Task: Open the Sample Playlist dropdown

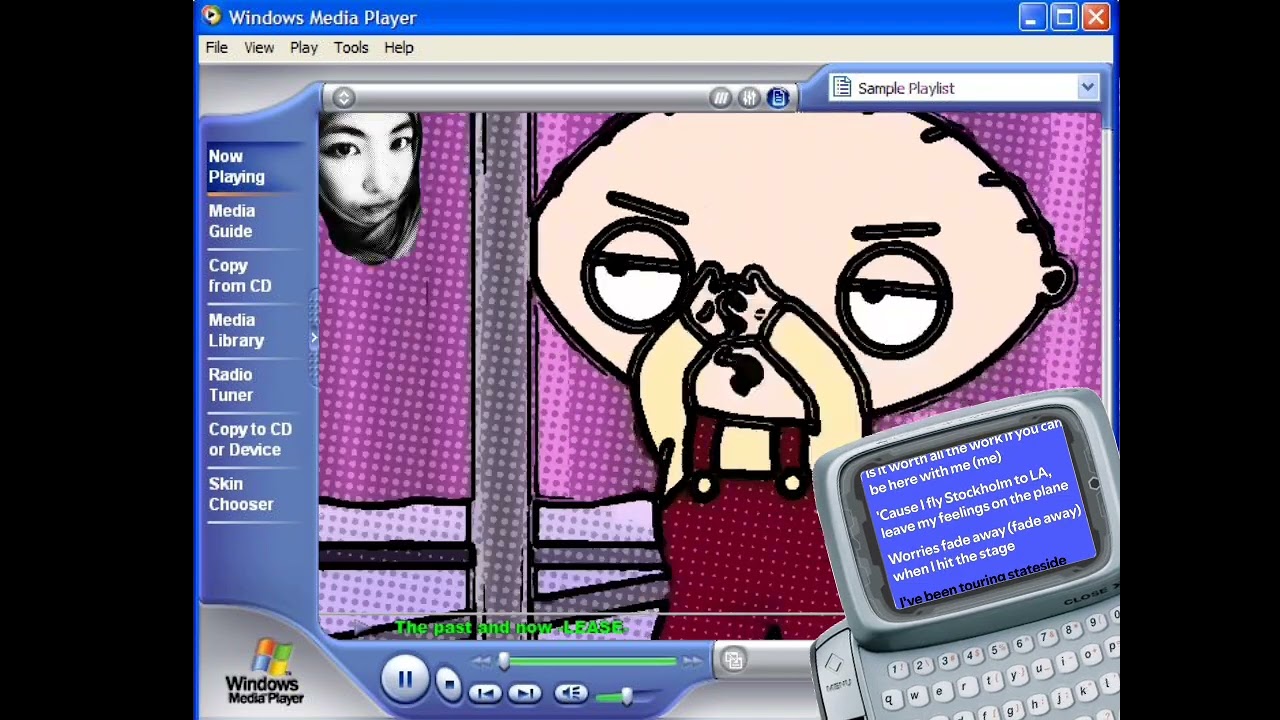Action: click(x=965, y=88)
